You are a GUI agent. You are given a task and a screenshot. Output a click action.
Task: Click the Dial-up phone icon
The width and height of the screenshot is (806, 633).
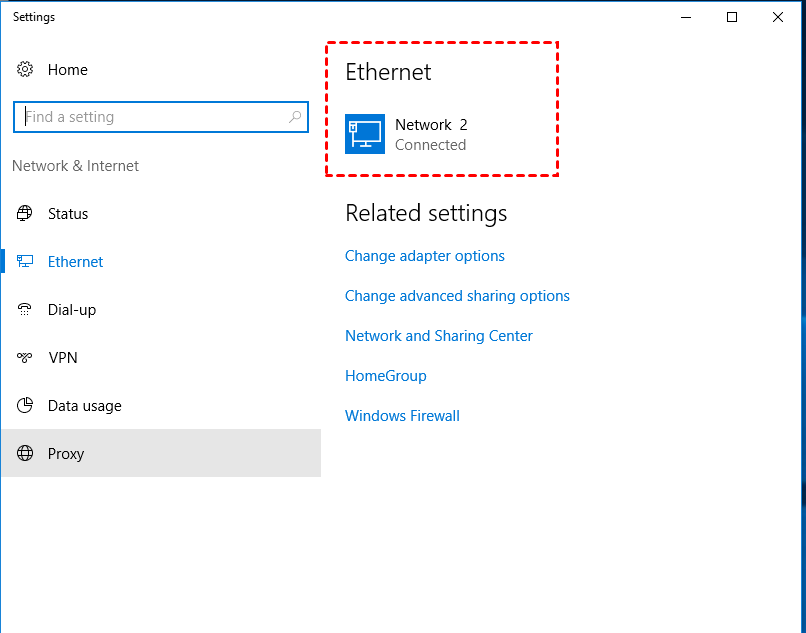25,310
